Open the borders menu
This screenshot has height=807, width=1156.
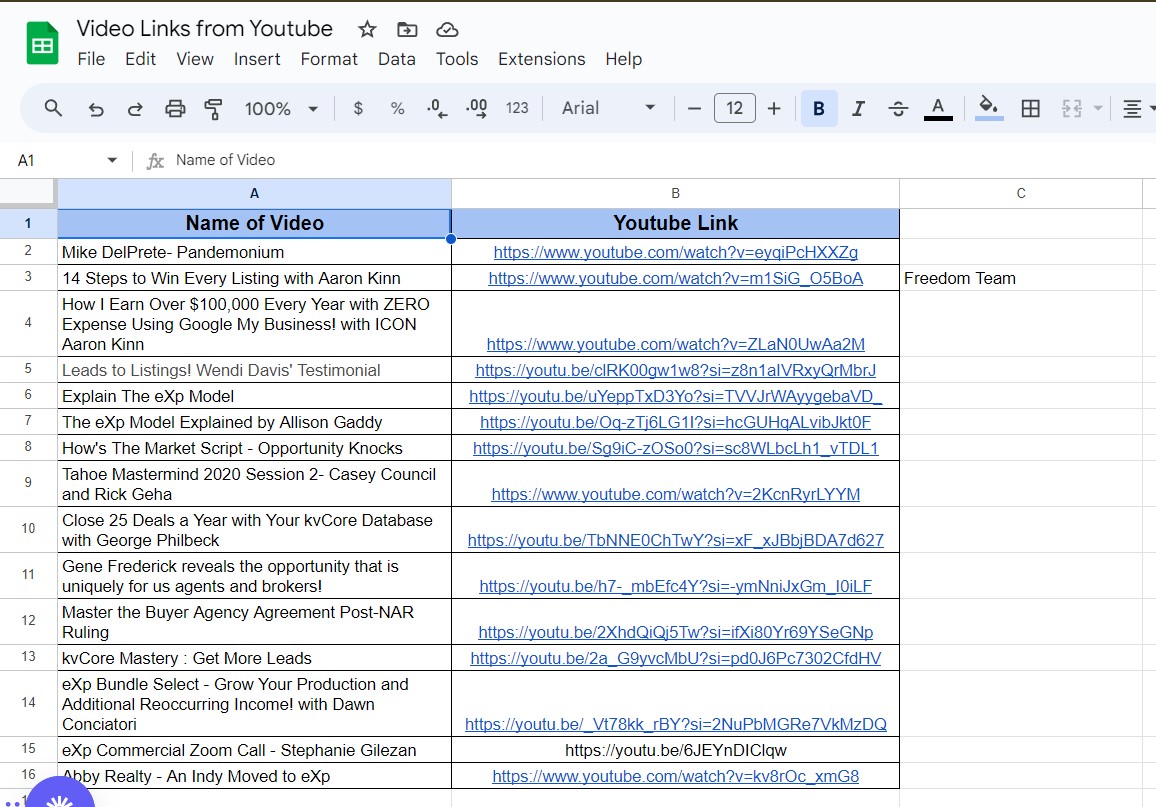pyautogui.click(x=1031, y=109)
